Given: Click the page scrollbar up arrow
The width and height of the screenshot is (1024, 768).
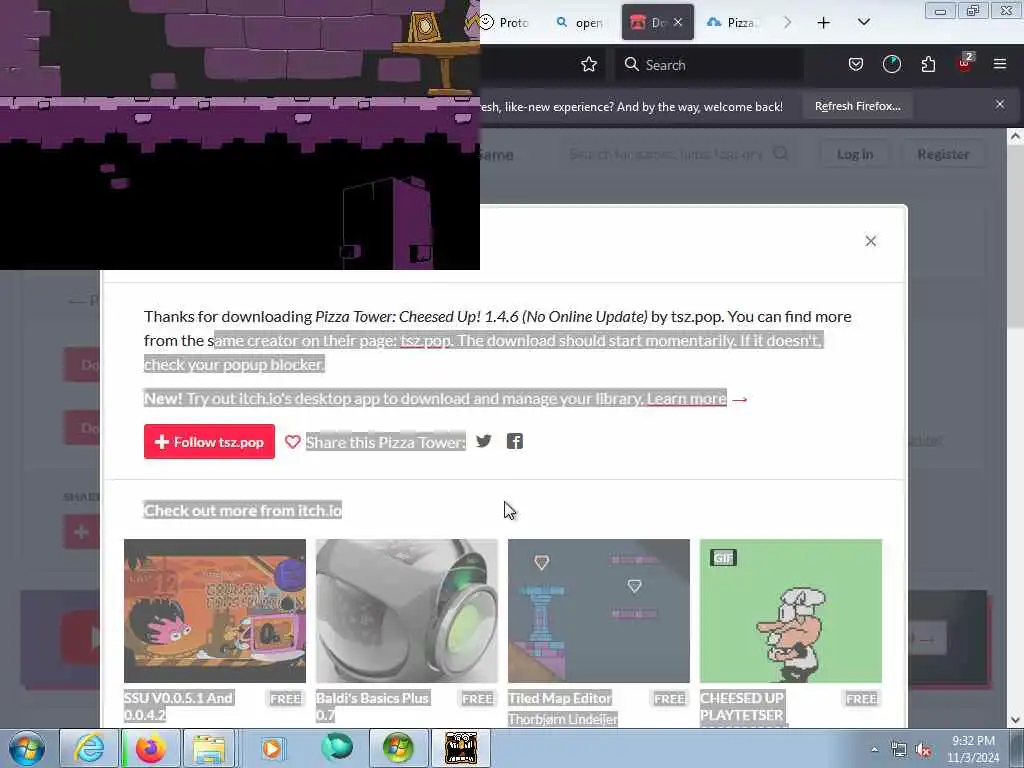Looking at the screenshot, I should tap(1016, 136).
